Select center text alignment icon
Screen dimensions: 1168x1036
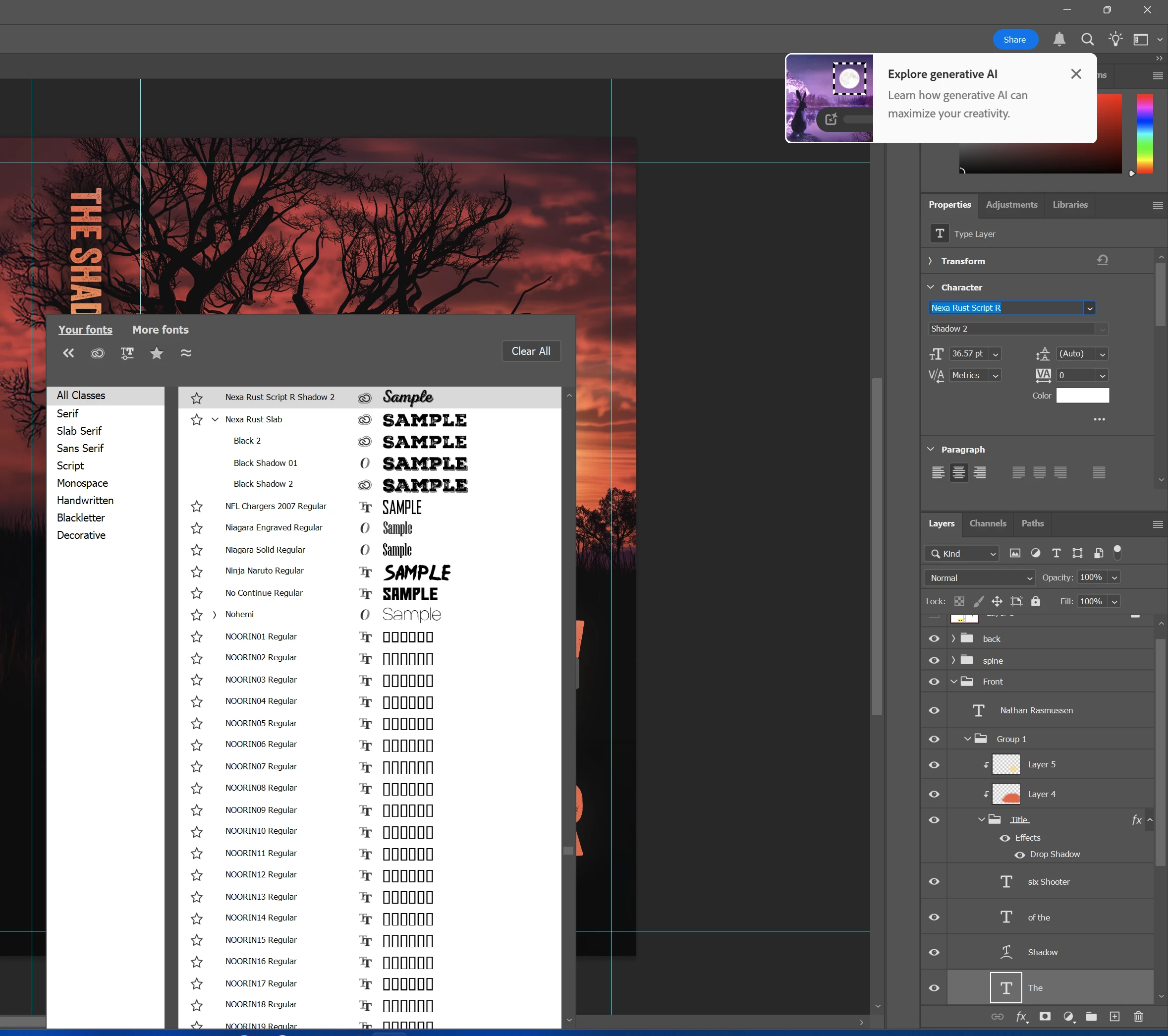pos(959,472)
